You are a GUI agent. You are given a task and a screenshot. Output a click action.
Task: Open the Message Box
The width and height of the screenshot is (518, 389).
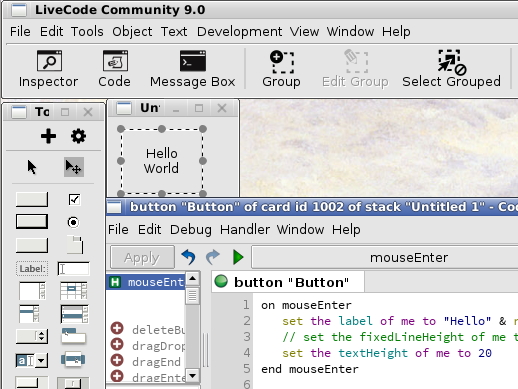193,69
